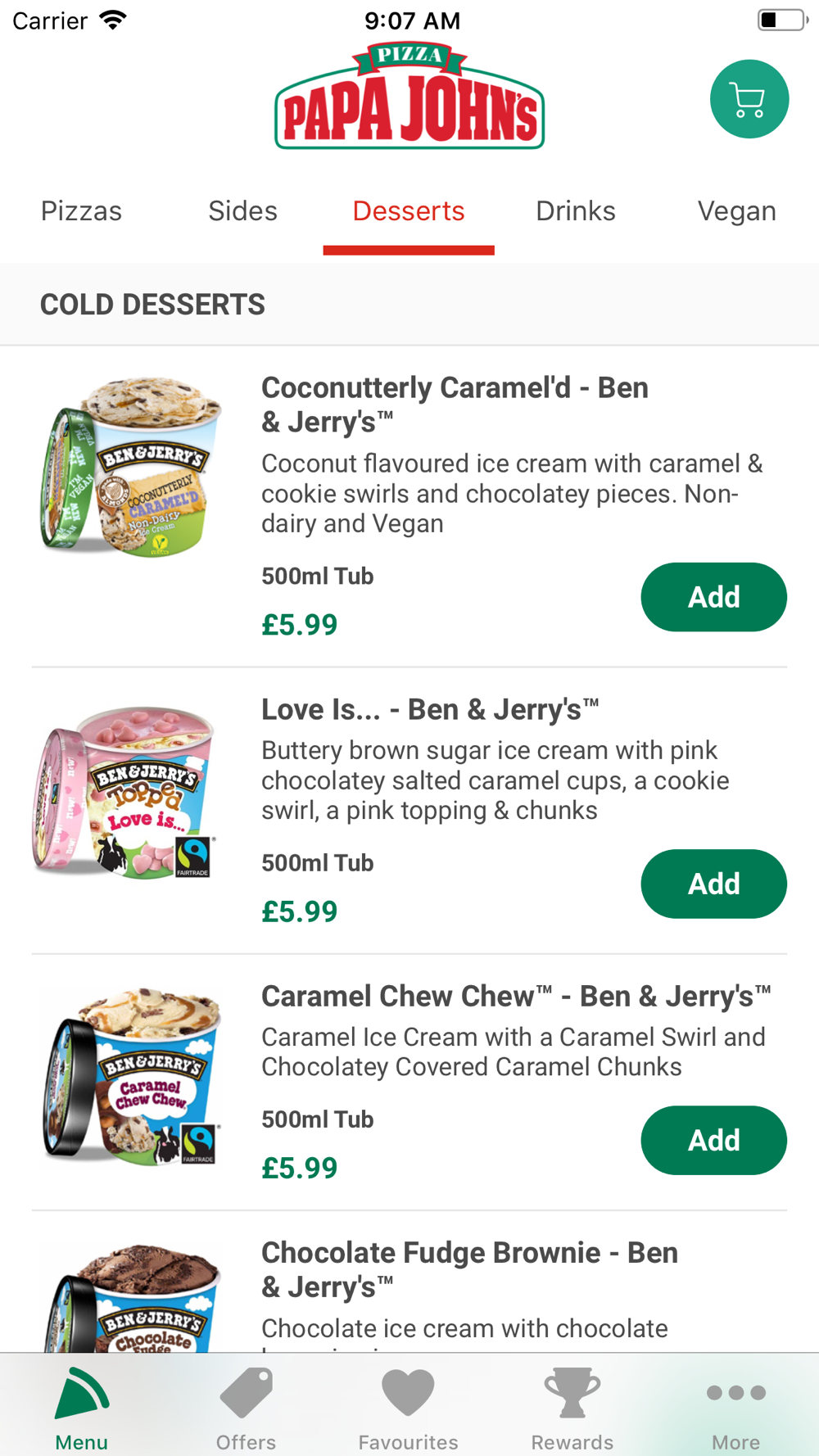This screenshot has width=819, height=1456.
Task: Switch to the Sides tab
Action: 242,211
